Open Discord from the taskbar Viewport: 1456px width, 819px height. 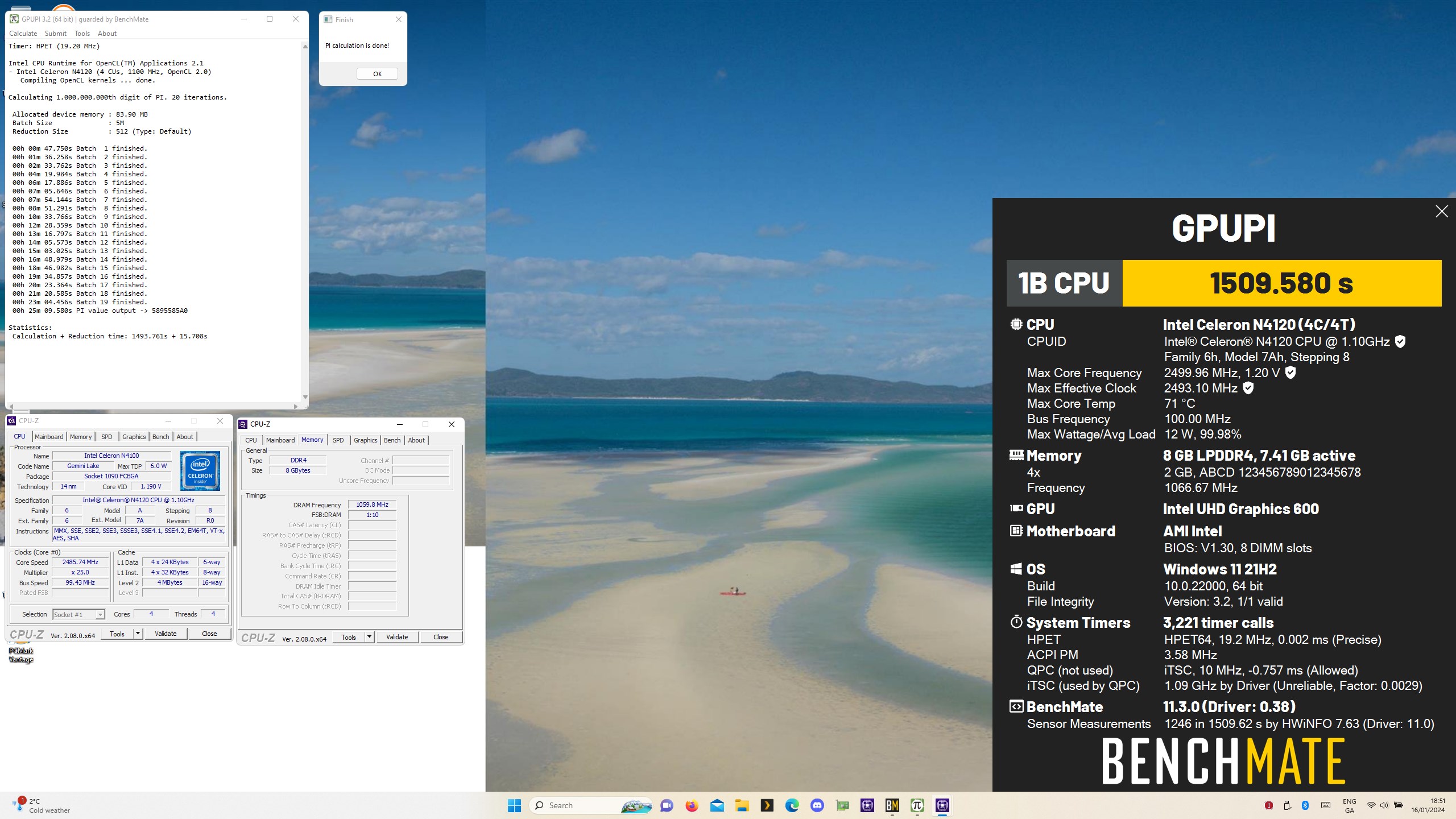point(817,805)
